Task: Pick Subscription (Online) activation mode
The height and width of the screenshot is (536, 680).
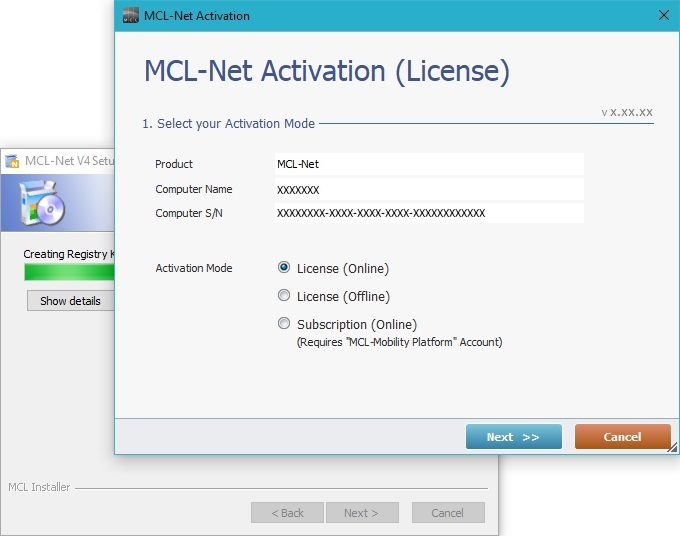Action: 284,324
